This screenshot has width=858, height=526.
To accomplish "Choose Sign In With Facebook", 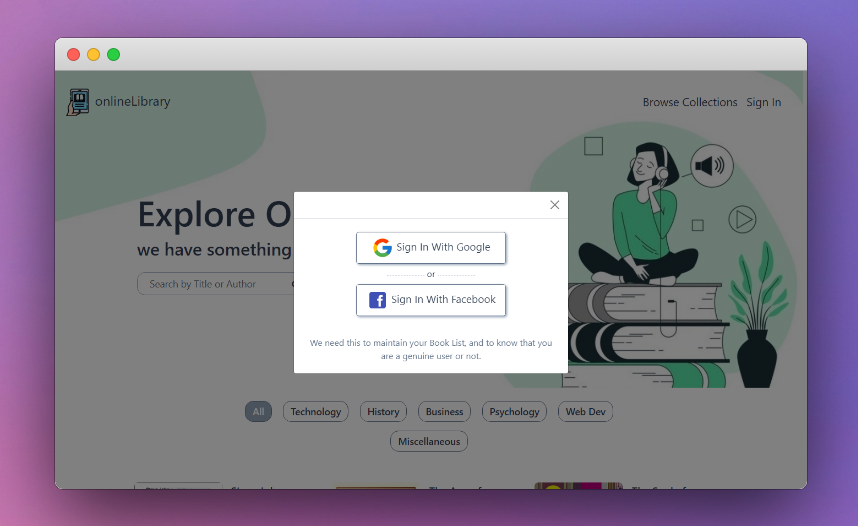I will point(431,300).
